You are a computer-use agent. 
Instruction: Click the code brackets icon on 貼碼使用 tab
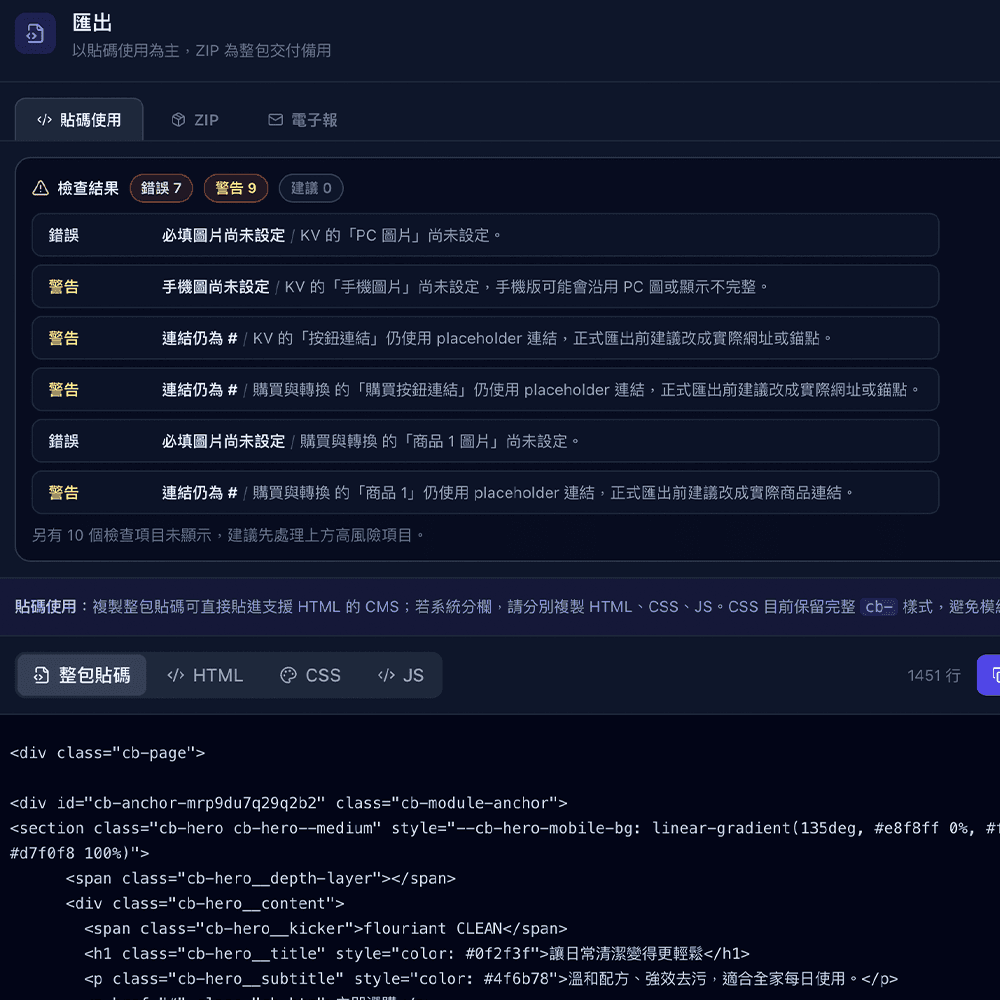coord(44,120)
